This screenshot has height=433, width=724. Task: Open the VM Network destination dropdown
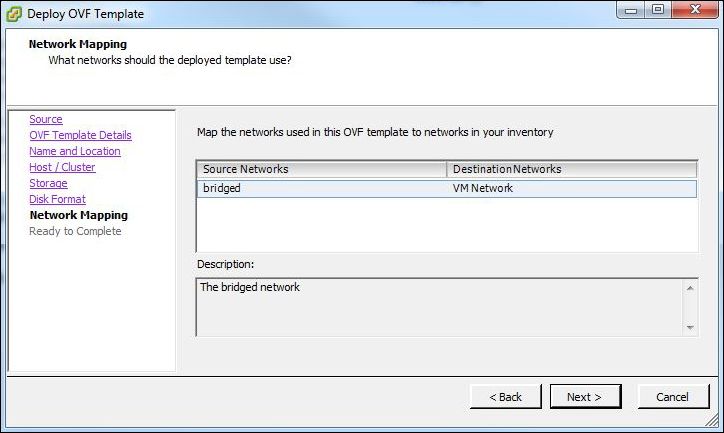571,188
